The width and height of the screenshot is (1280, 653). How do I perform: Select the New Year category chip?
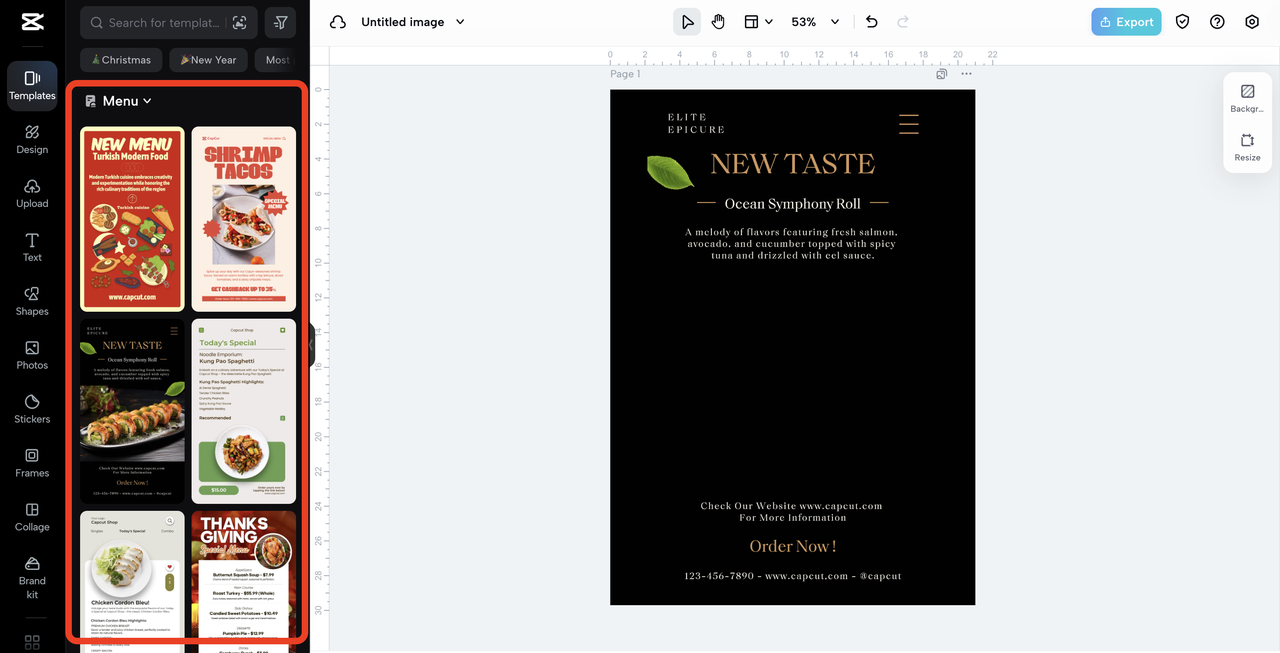pos(208,60)
